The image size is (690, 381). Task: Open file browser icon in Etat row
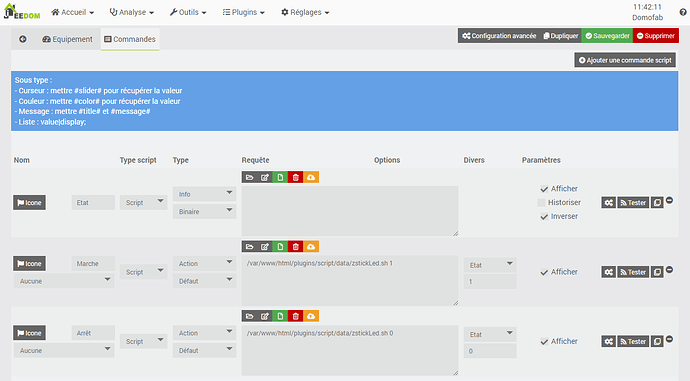pyautogui.click(x=250, y=177)
